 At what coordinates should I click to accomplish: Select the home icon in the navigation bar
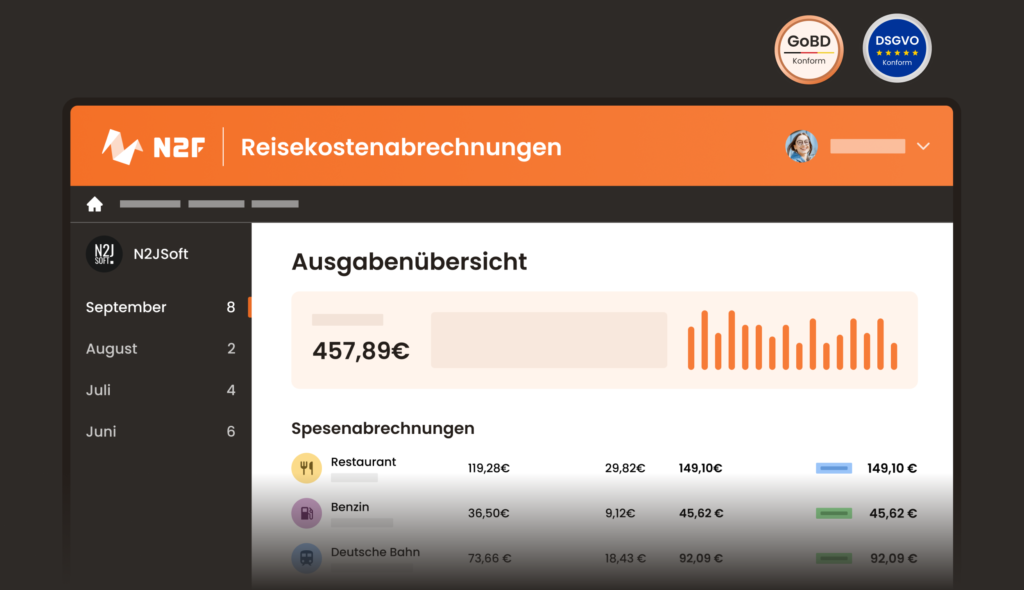[x=94, y=203]
